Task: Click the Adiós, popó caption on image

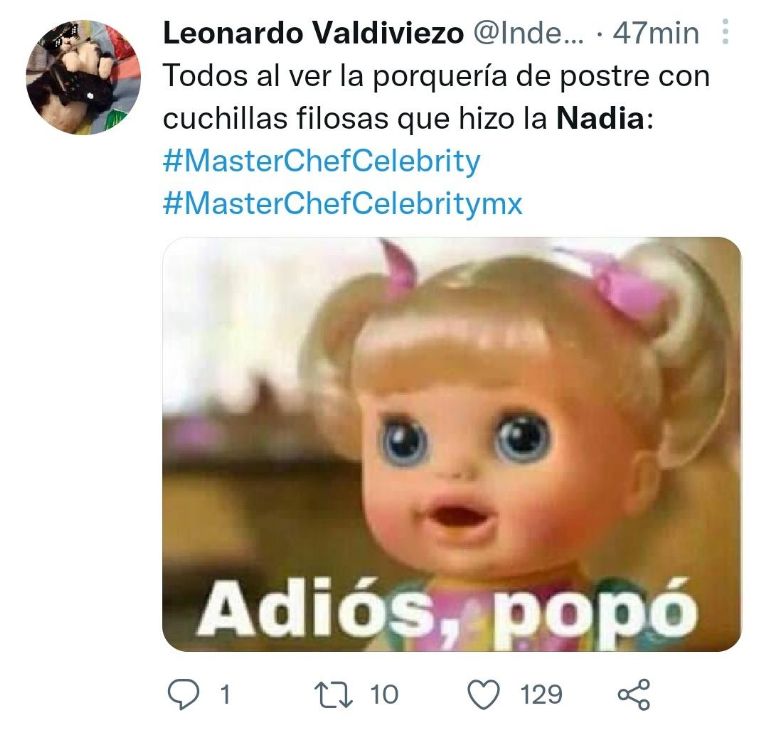Action: tap(448, 612)
